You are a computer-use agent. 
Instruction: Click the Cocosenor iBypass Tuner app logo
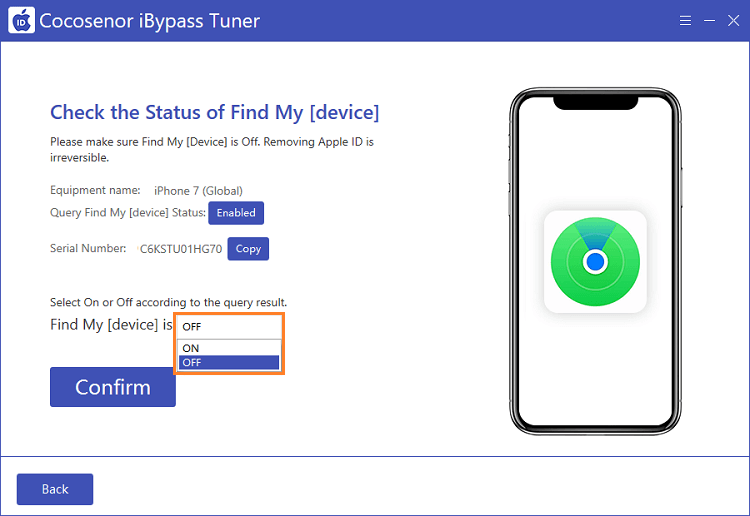point(21,21)
